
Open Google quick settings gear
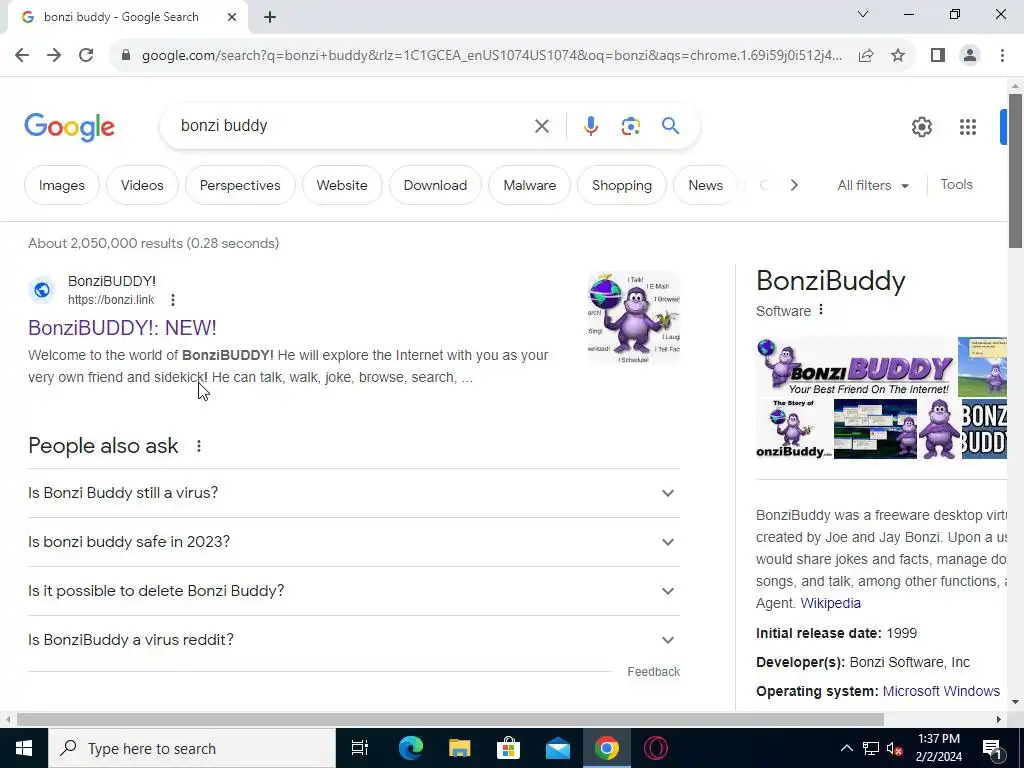(x=921, y=127)
